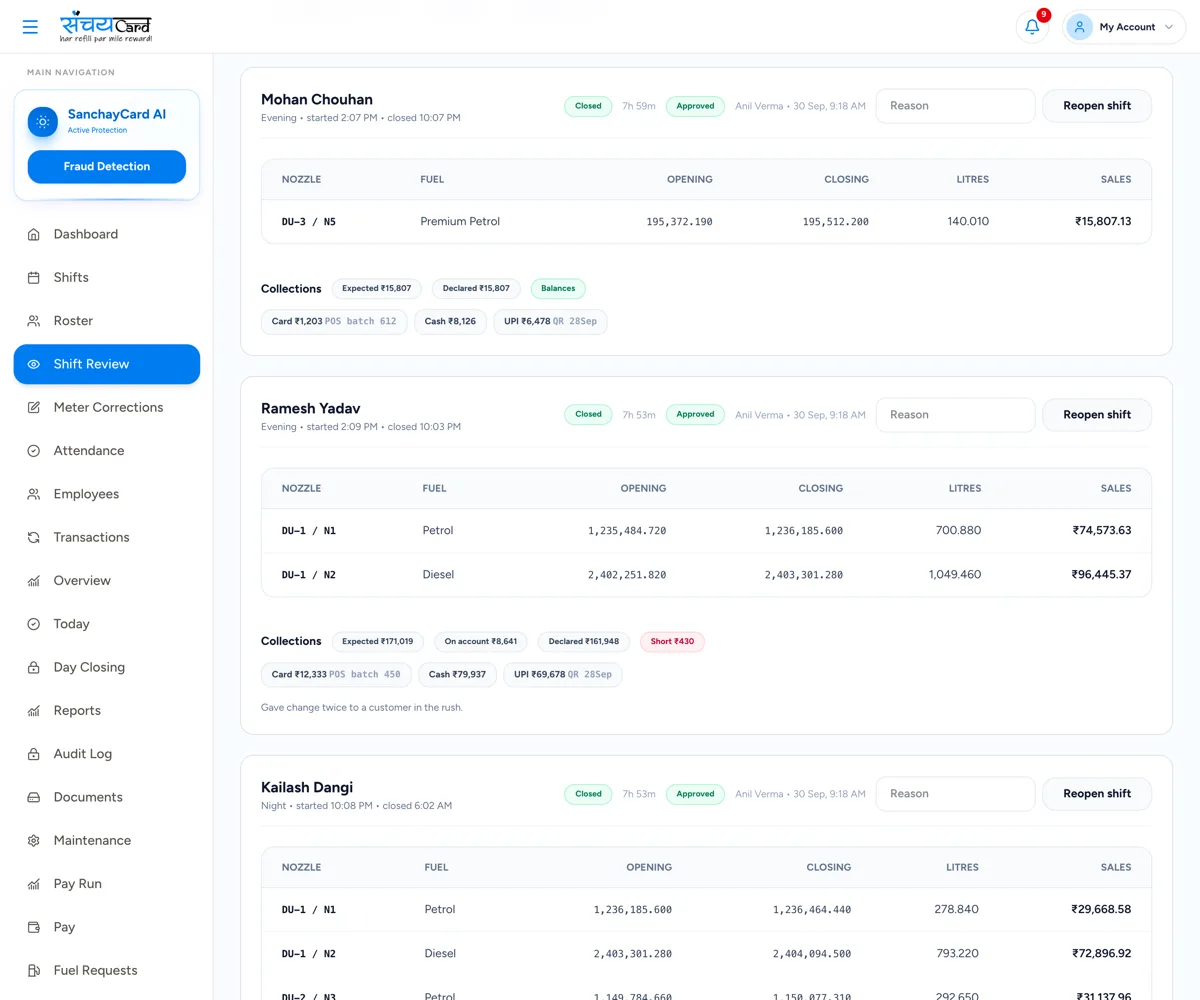
Task: Click the Roster people icon
Action: click(34, 321)
